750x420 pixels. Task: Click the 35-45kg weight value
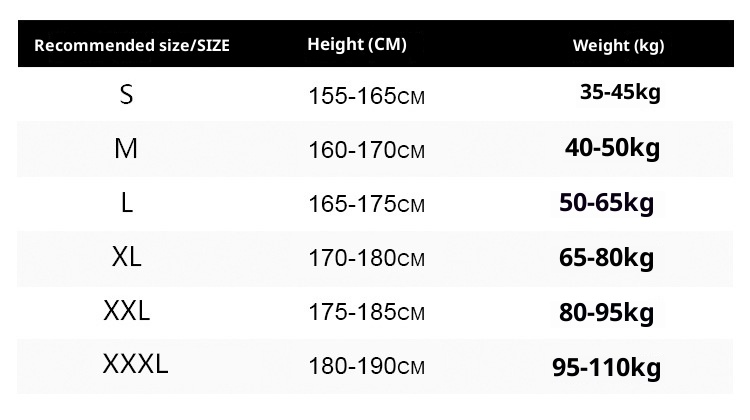pos(620,93)
